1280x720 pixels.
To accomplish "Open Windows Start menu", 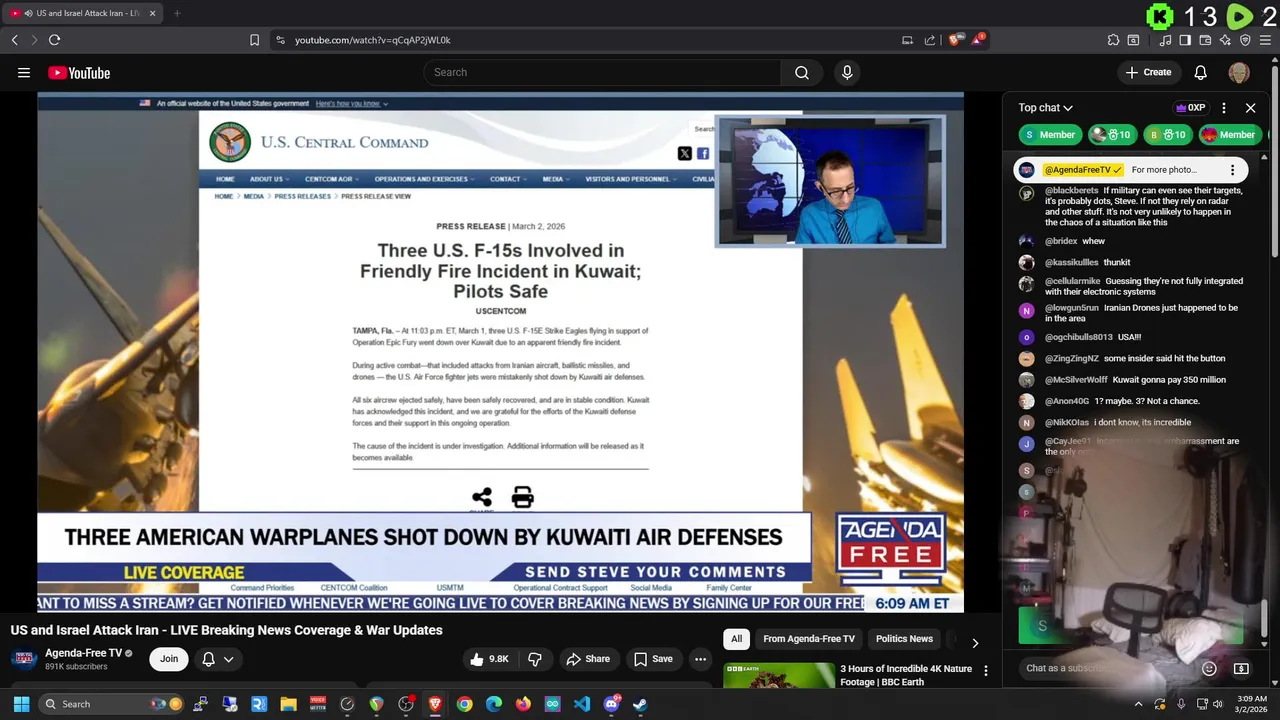I will point(21,704).
